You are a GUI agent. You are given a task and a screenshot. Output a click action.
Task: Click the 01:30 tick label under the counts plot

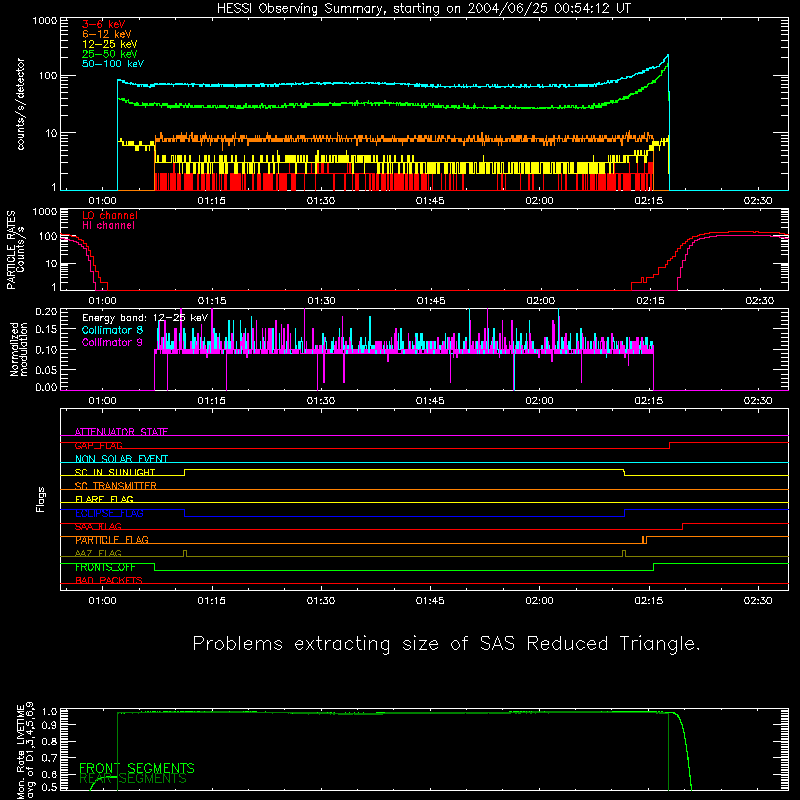[321, 201]
